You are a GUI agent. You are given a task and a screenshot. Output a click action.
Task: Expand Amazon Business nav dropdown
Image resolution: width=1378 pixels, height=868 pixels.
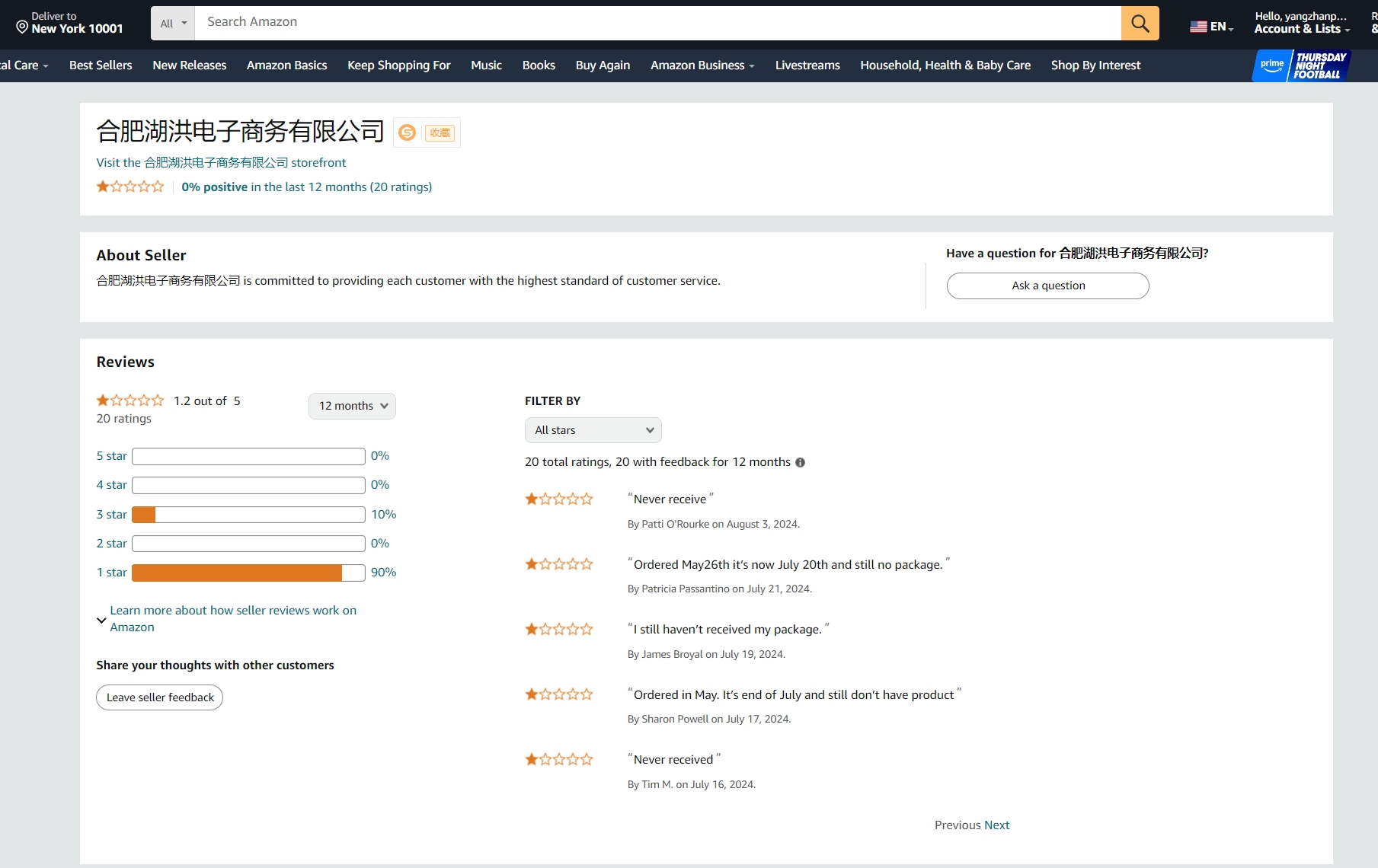click(x=702, y=65)
